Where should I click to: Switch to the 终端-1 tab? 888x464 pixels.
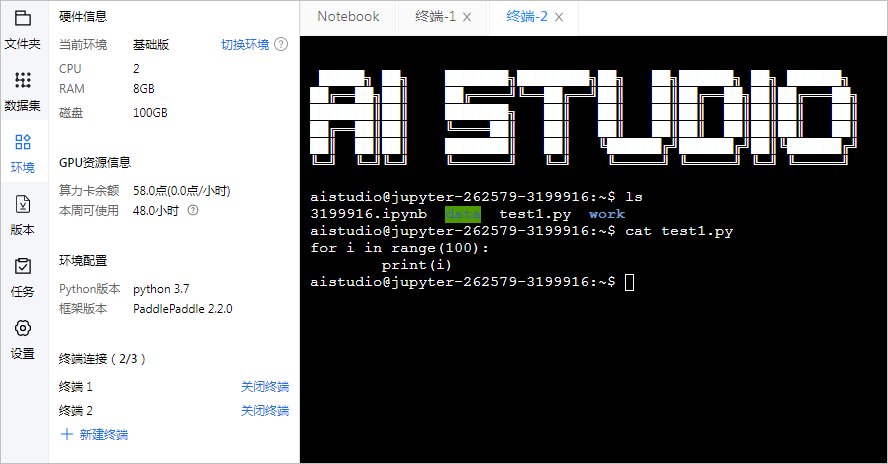[436, 16]
